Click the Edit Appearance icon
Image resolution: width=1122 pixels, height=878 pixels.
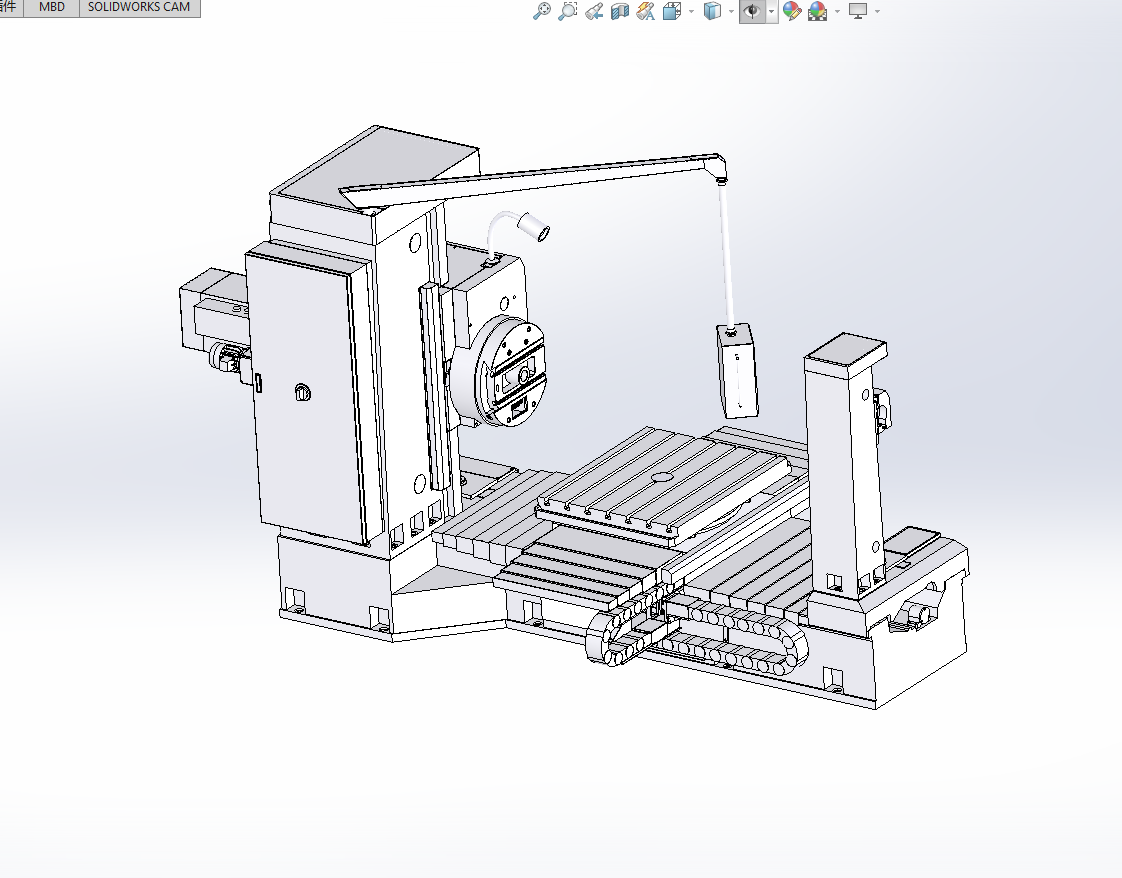click(x=791, y=11)
